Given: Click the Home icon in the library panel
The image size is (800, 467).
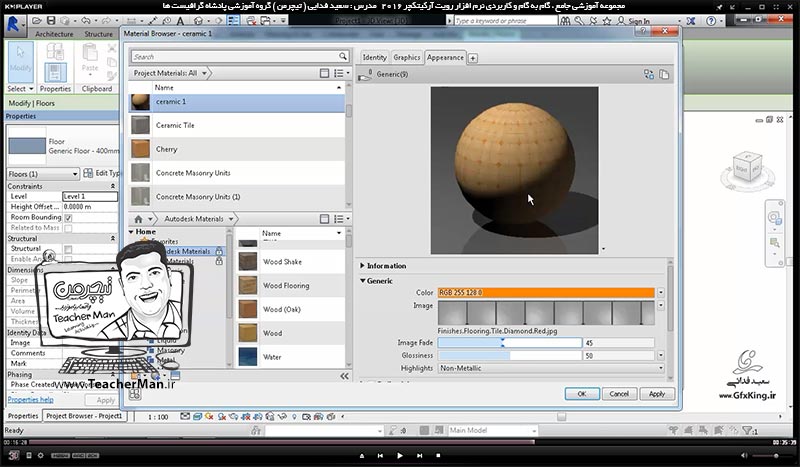Looking at the screenshot, I should tap(138, 219).
